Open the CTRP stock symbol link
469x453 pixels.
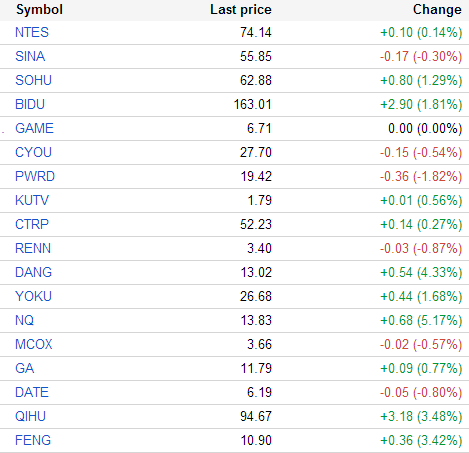coord(32,224)
